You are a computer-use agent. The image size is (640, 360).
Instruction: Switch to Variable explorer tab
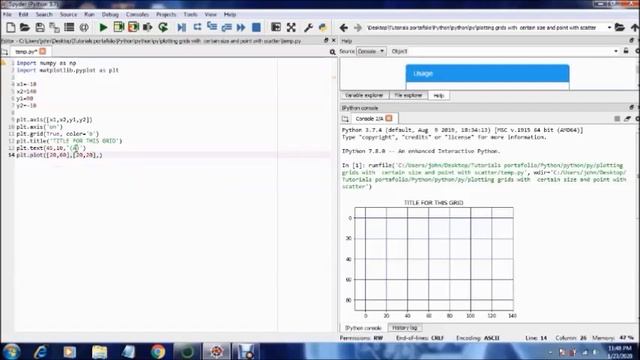pos(364,95)
